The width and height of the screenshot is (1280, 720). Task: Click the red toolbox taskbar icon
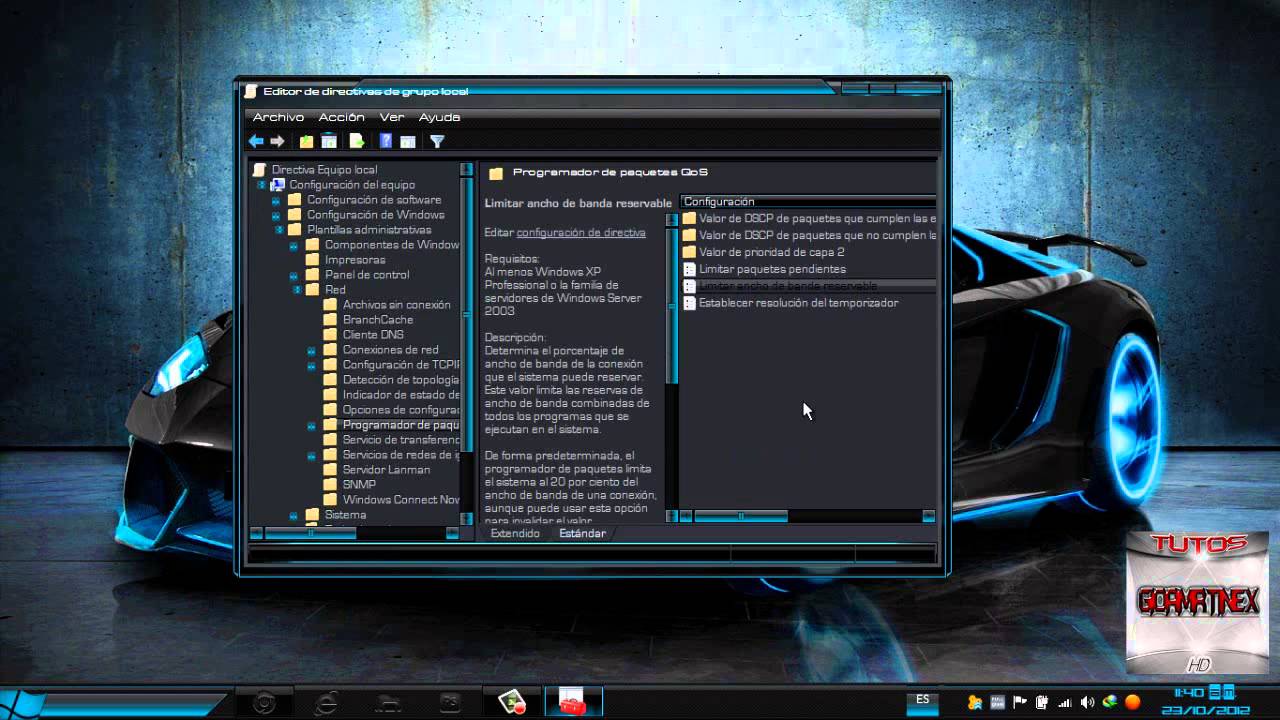(573, 703)
